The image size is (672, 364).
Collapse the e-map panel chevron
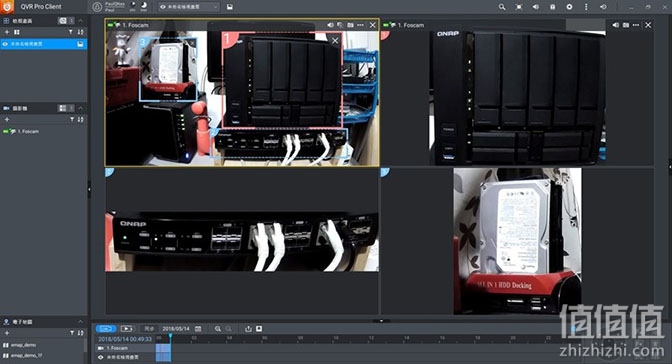pos(80,322)
